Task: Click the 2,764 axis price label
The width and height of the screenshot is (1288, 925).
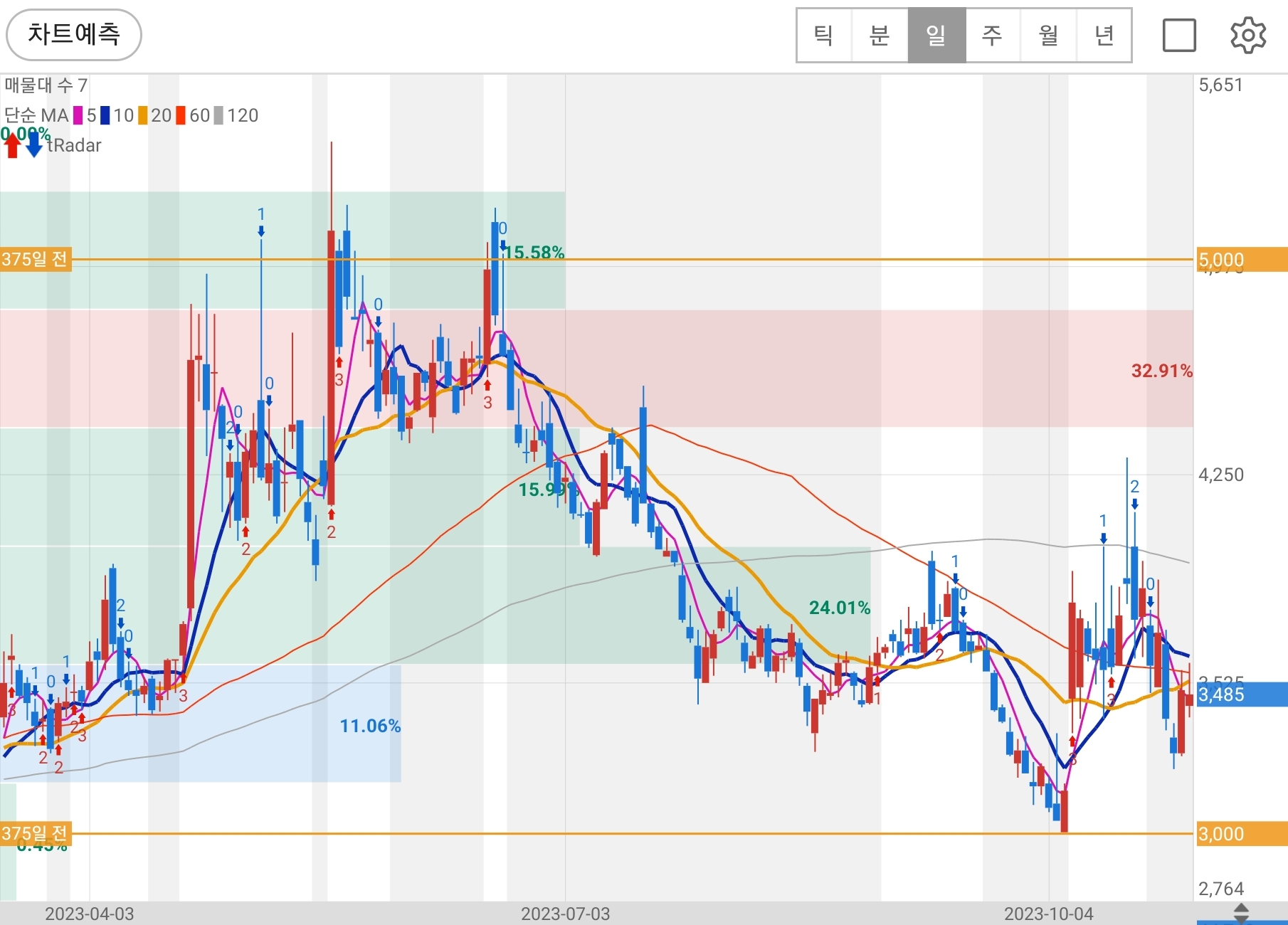Action: point(1221,889)
